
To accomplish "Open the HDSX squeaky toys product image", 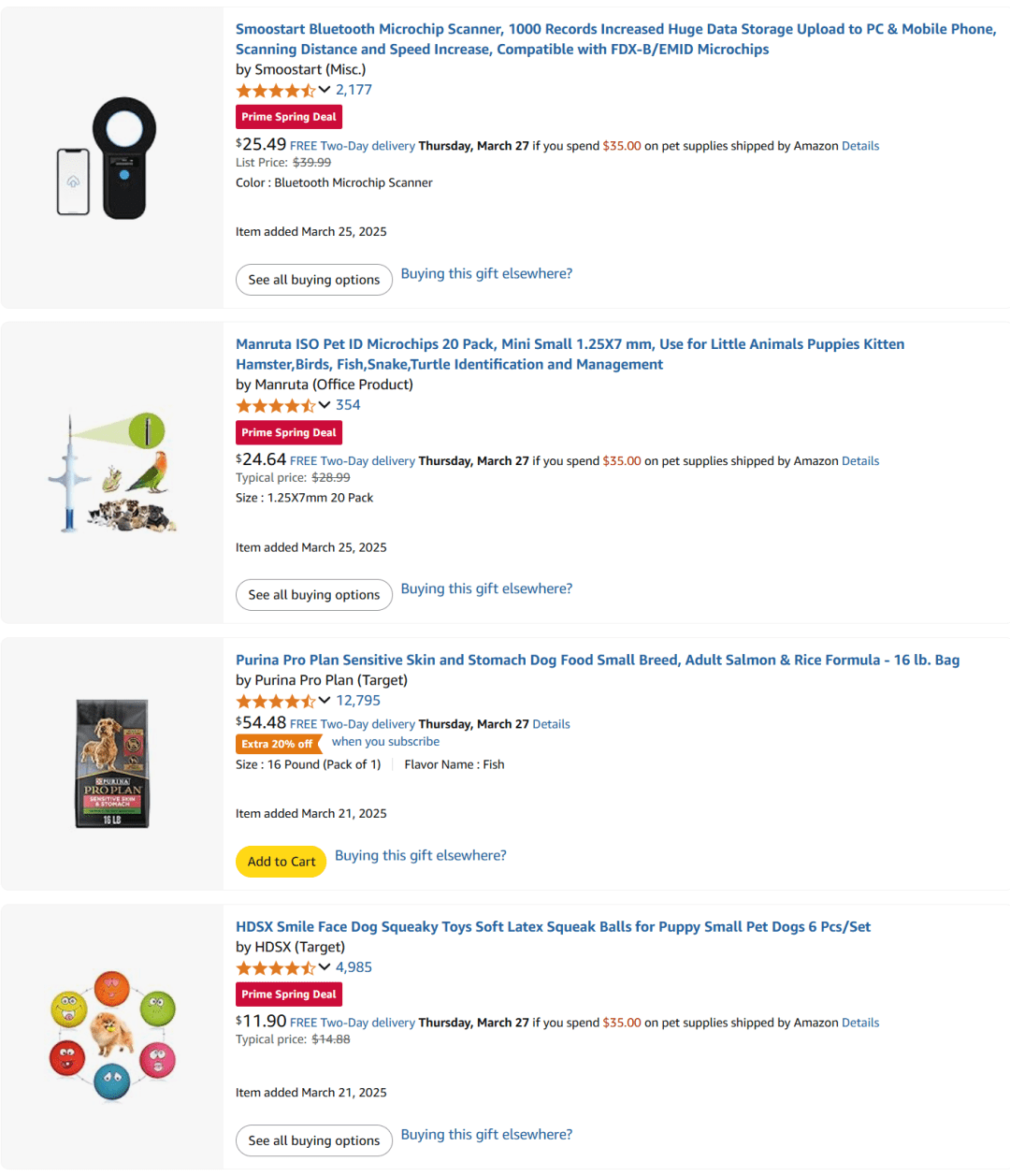I will point(112,1036).
